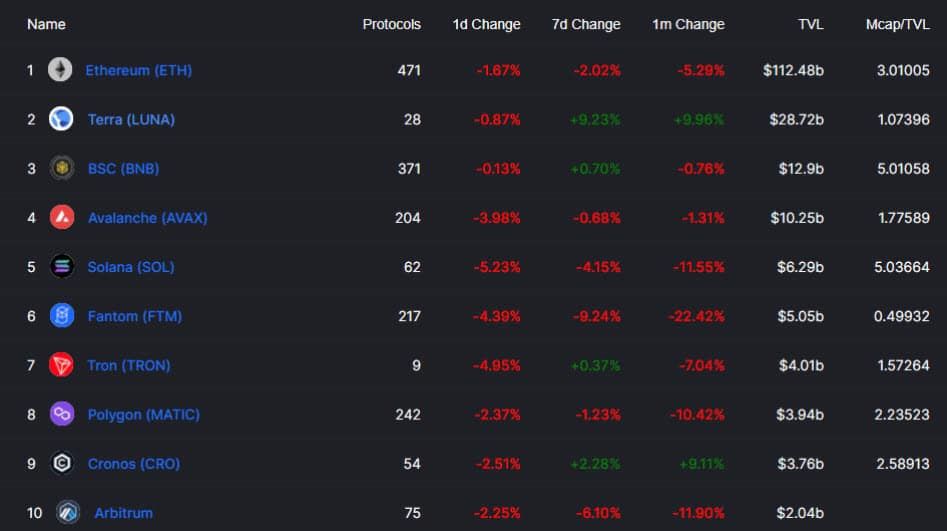Click the BSC BNB logo icon
Image resolution: width=947 pixels, height=531 pixels.
pos(61,168)
